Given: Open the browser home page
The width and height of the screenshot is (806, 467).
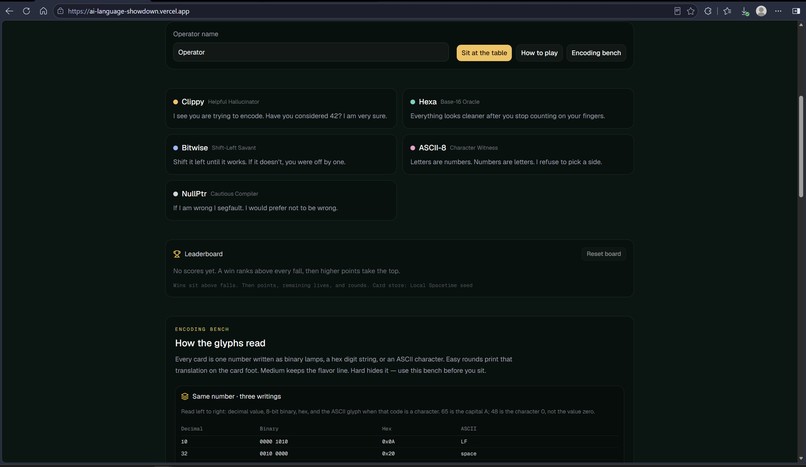Looking at the screenshot, I should coord(43,11).
